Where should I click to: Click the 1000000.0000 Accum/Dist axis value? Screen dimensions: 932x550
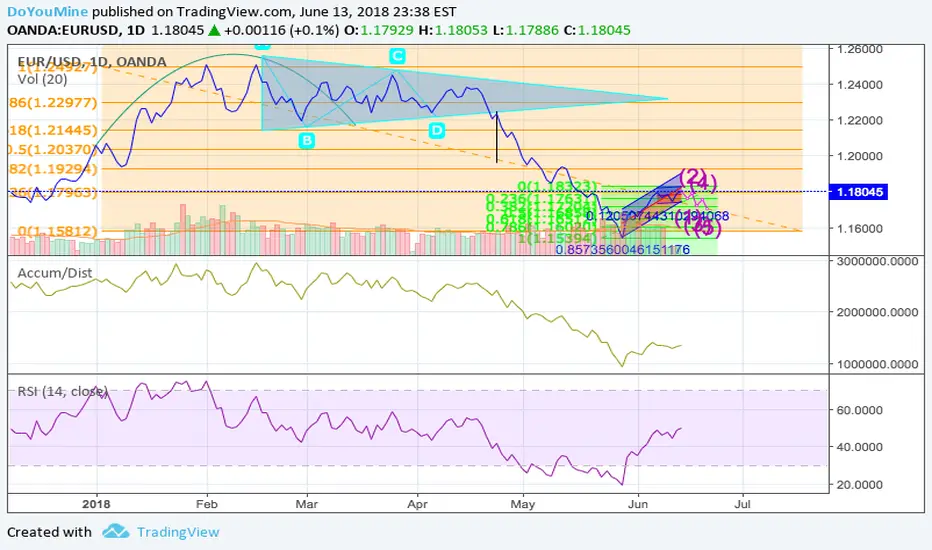coord(877,364)
